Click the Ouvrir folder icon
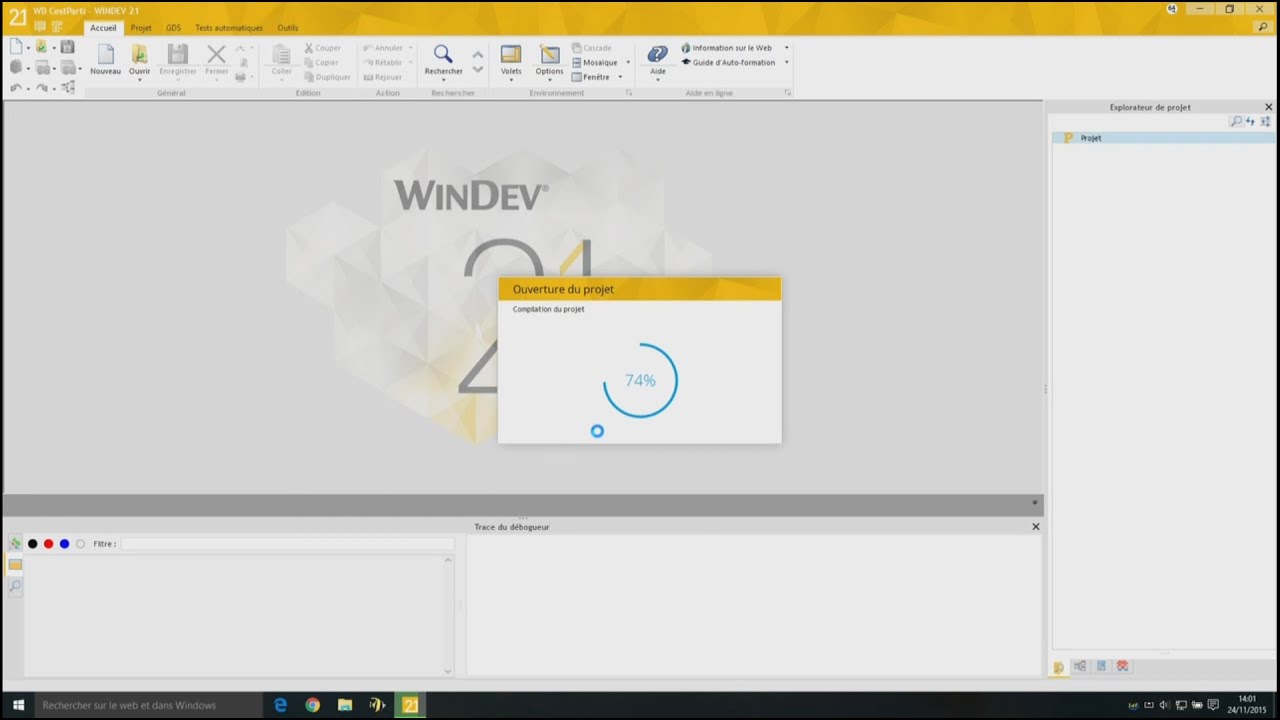This screenshot has height=720, width=1280. pos(139,54)
